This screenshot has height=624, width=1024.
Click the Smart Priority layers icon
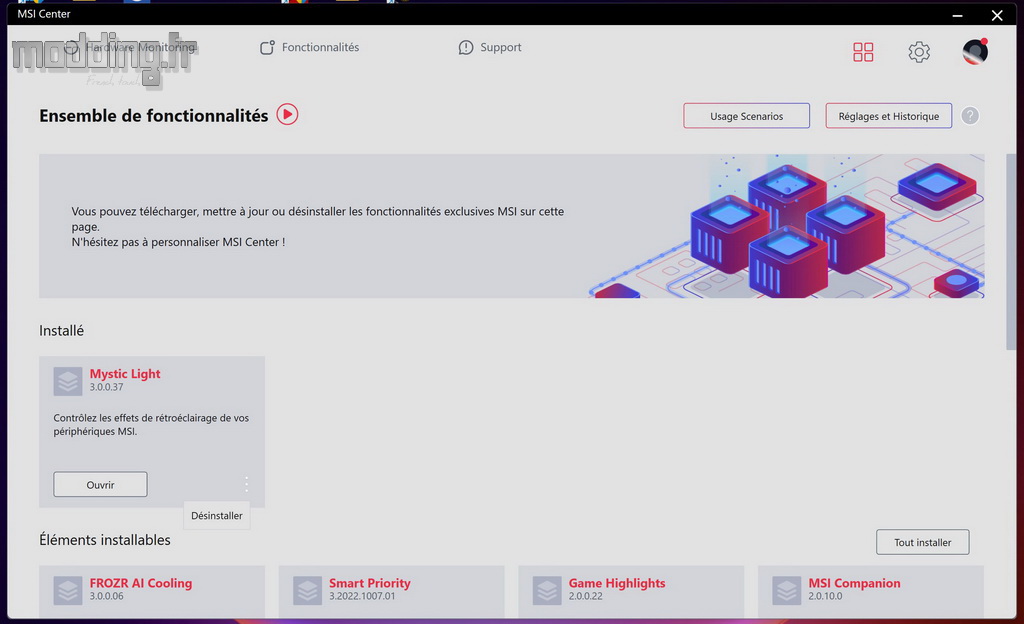pyautogui.click(x=308, y=590)
